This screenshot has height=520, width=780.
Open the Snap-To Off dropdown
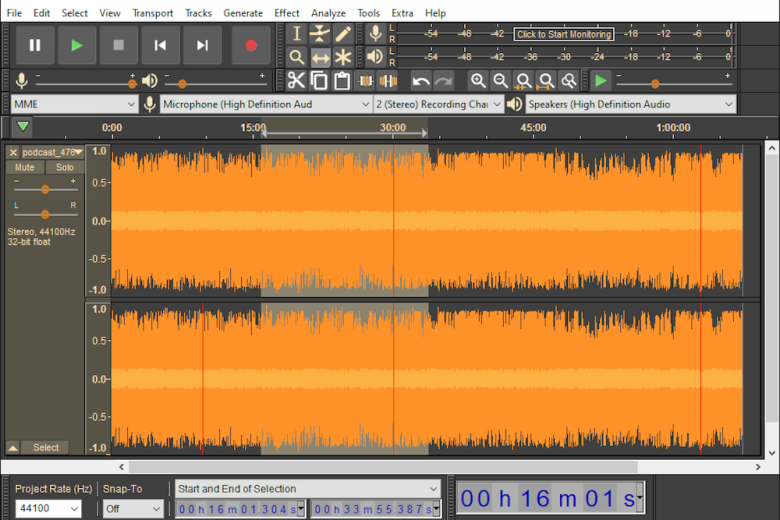[x=133, y=509]
